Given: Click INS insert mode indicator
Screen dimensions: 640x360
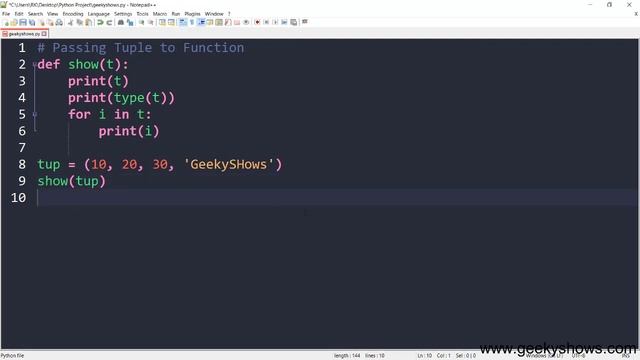Looking at the screenshot, I should pos(626,356).
